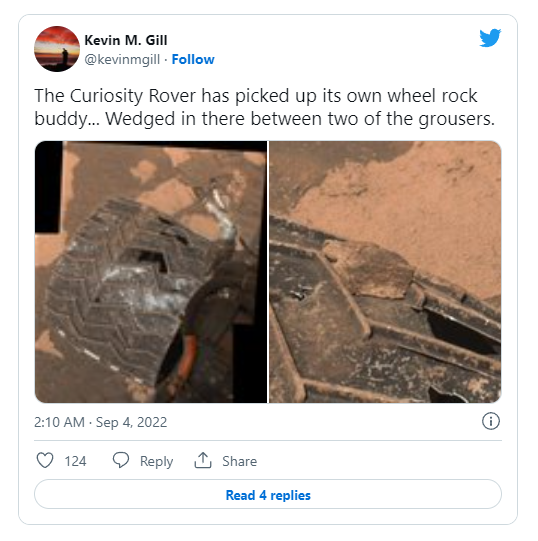Open the tweet info circle icon
Viewport: 538px width, 541px height.
(x=491, y=421)
